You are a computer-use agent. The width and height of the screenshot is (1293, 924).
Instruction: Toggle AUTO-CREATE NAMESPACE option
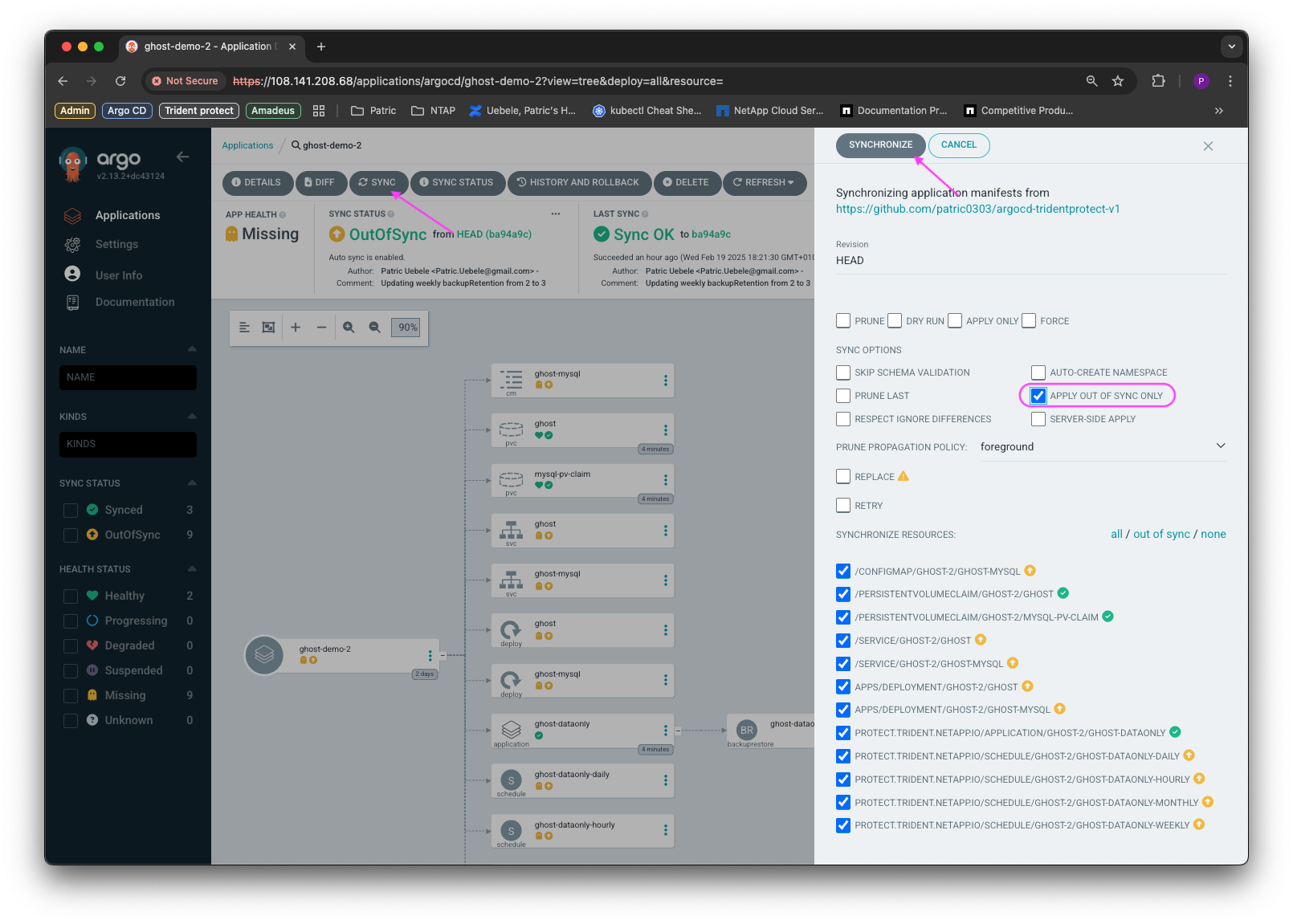[x=1038, y=372]
